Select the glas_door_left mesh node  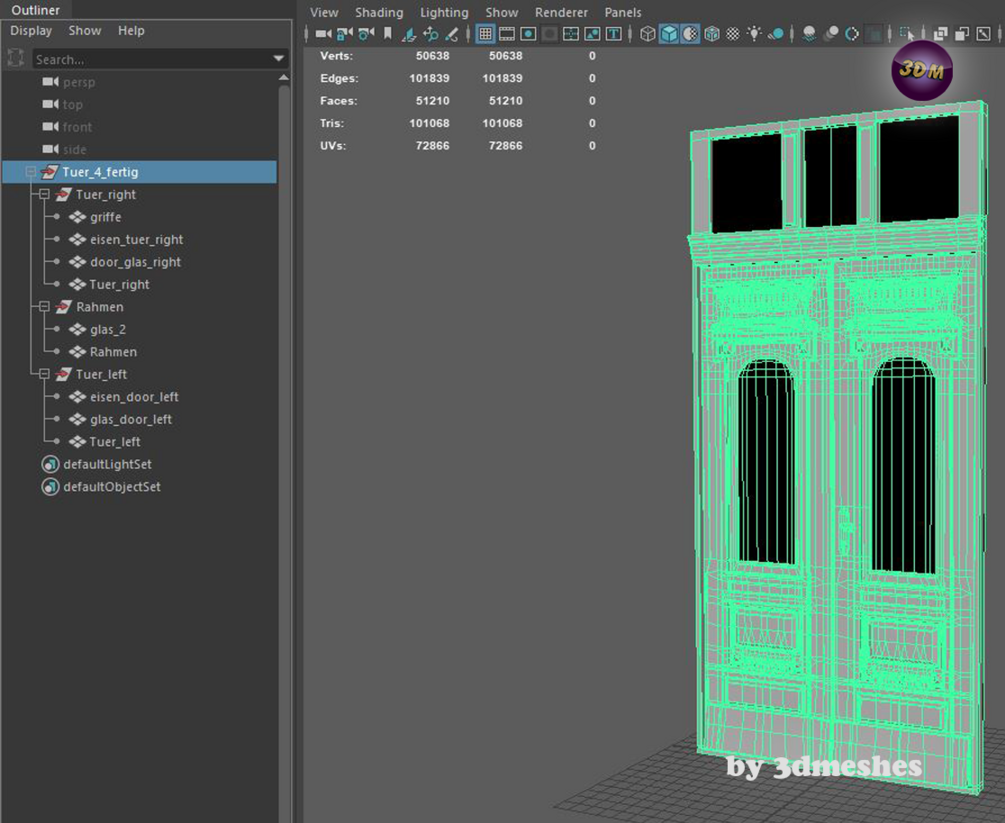tap(130, 419)
